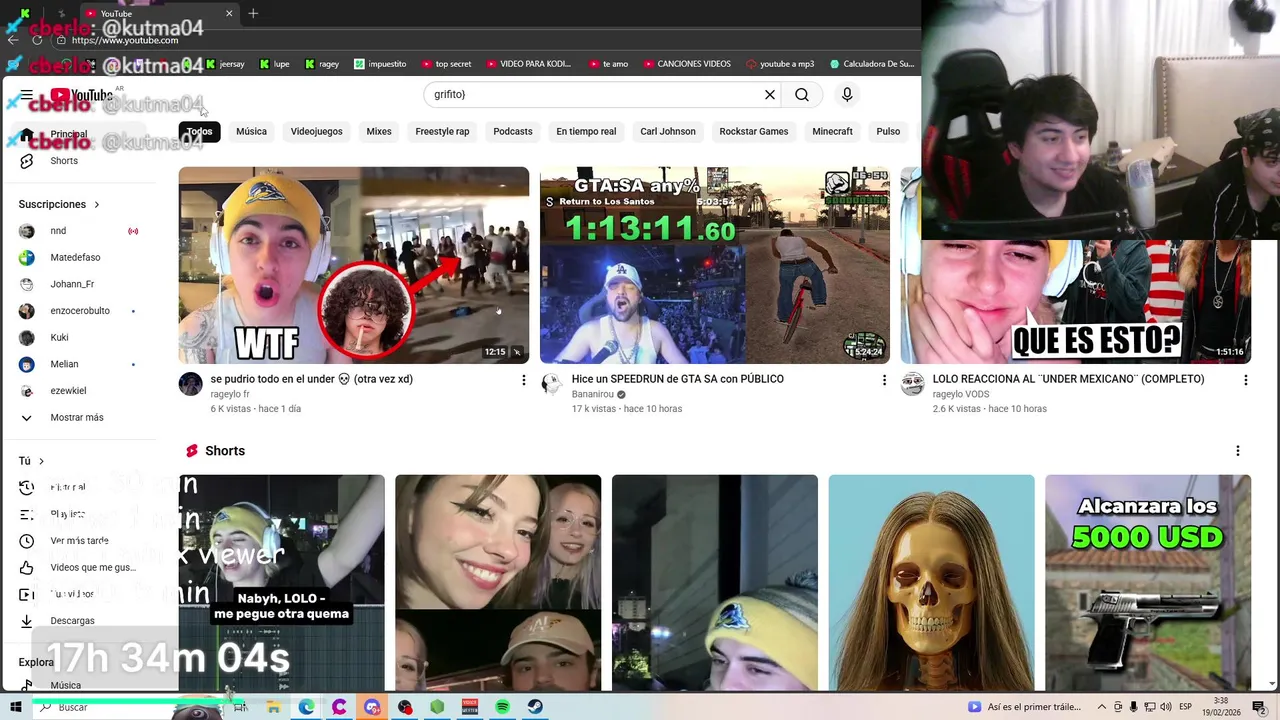Select the 'Rockstar Games' filter chip
This screenshot has height=720, width=1280.
tap(754, 132)
